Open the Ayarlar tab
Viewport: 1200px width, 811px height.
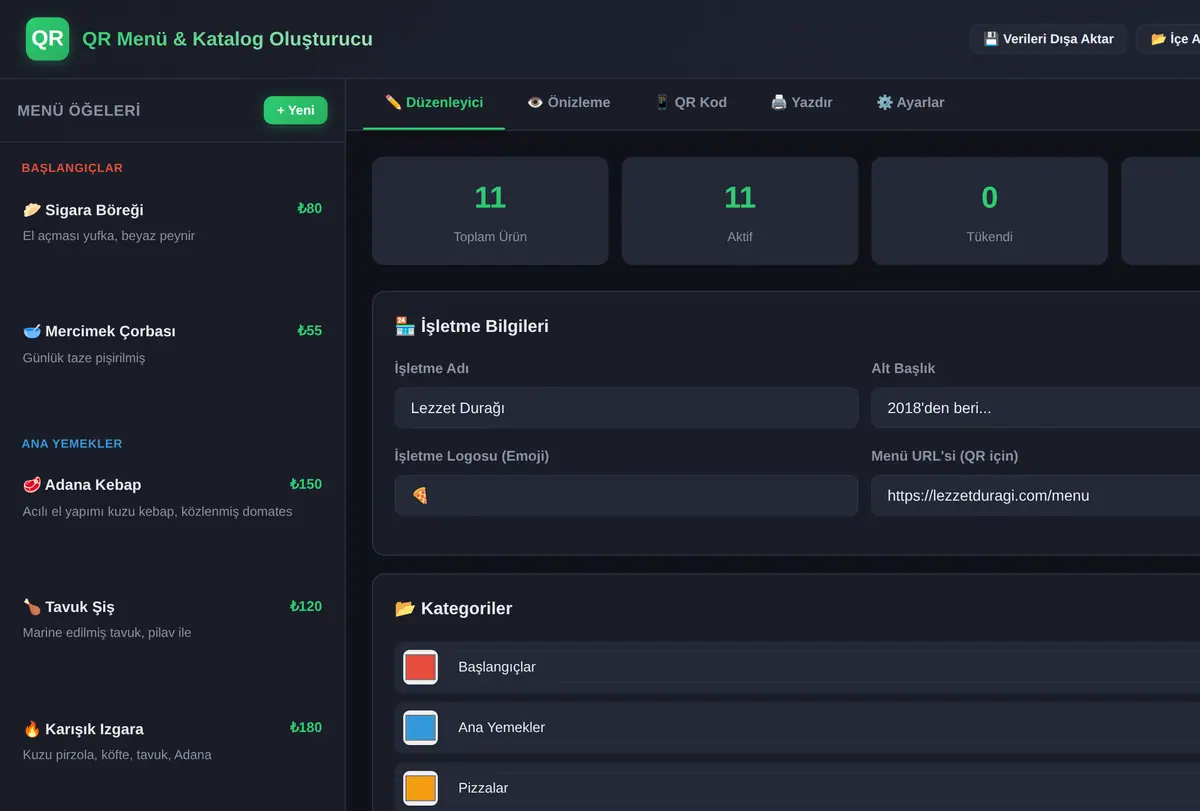click(x=910, y=103)
